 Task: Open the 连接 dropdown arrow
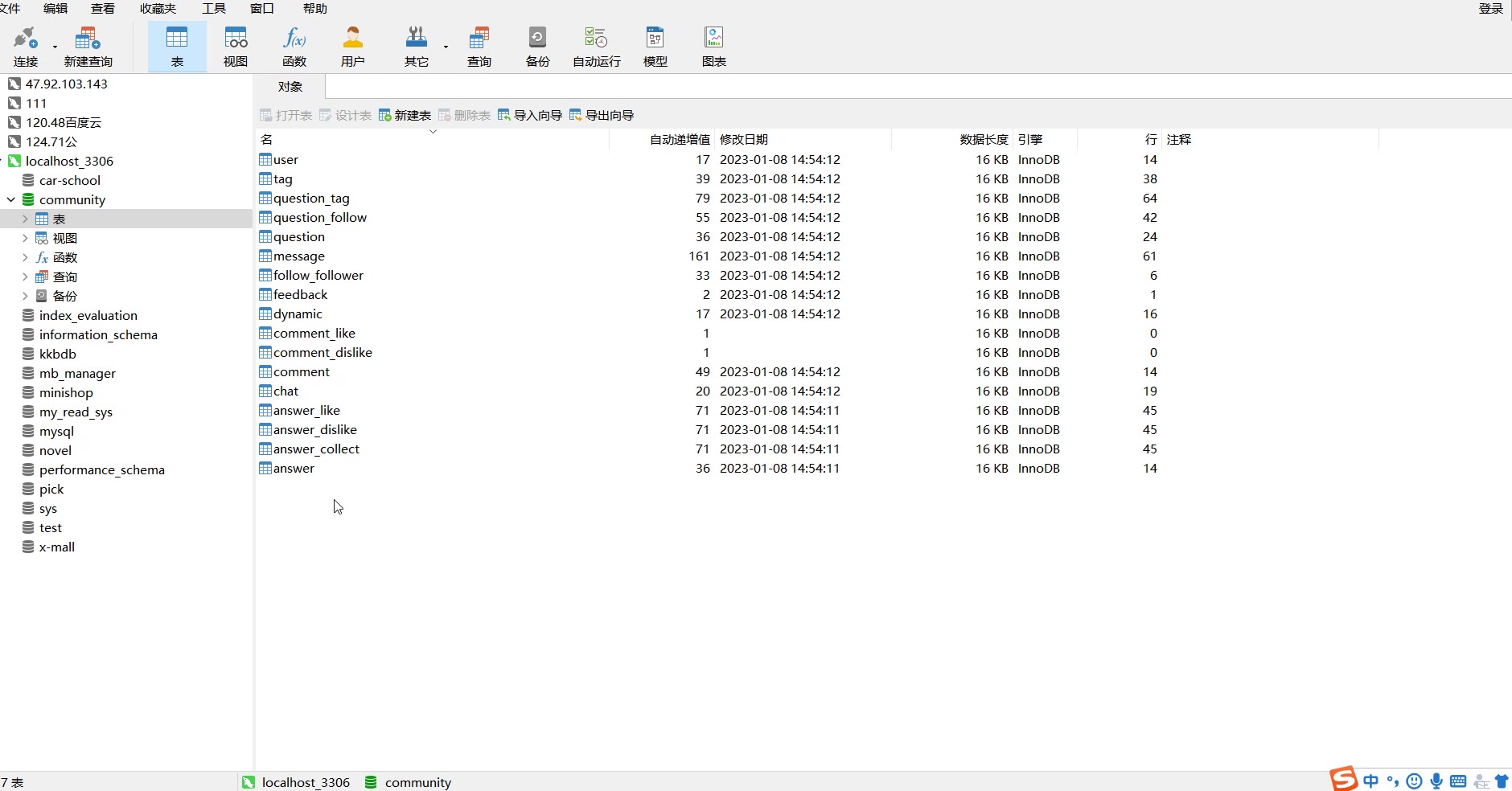[x=55, y=47]
